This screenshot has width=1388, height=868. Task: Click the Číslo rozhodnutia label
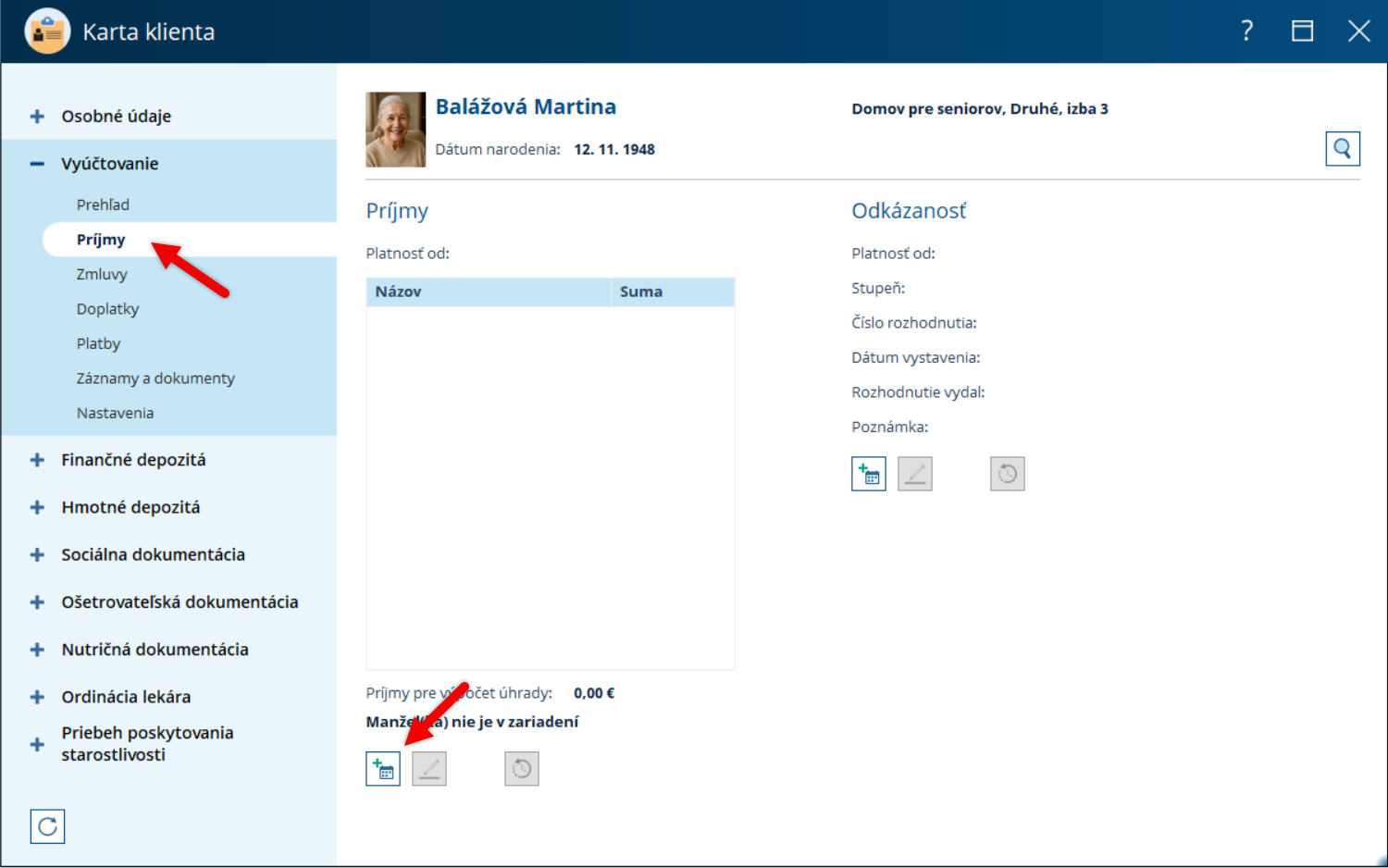click(914, 323)
